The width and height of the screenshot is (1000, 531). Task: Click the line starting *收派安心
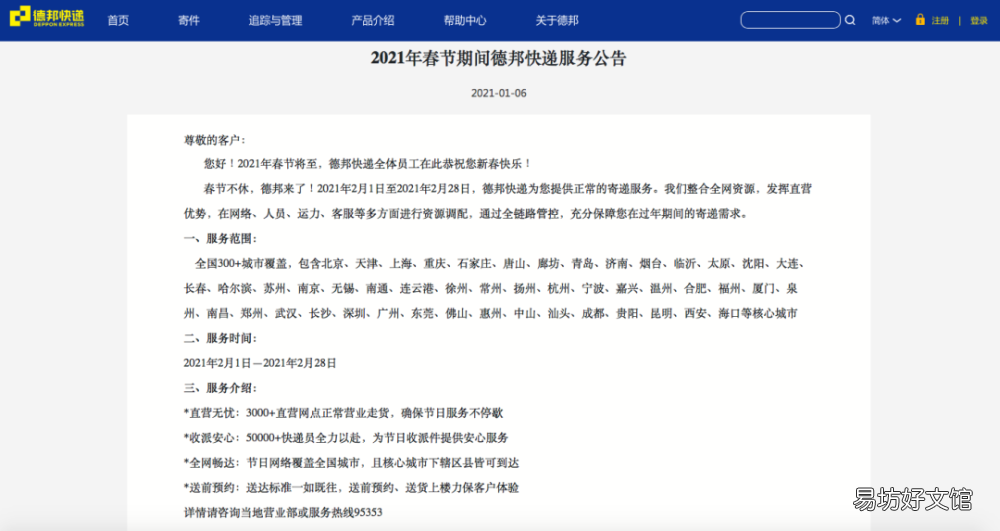[x=346, y=437]
